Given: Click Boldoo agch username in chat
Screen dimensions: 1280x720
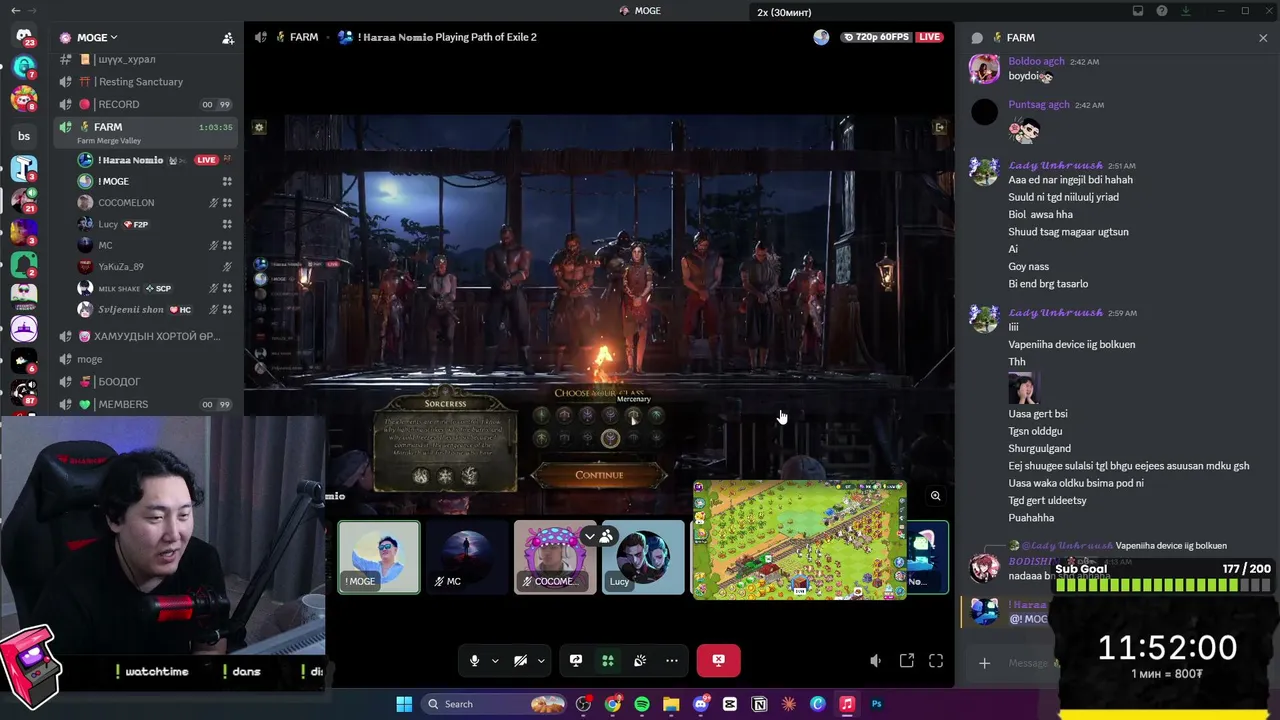Looking at the screenshot, I should [x=1037, y=61].
